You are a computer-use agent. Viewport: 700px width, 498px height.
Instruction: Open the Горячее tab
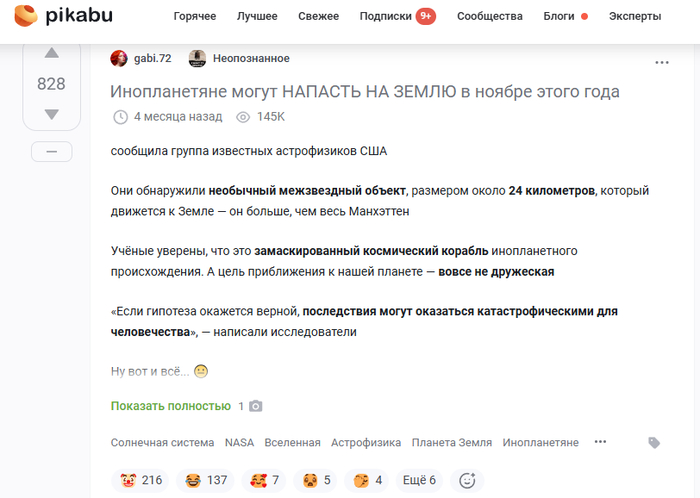194,16
